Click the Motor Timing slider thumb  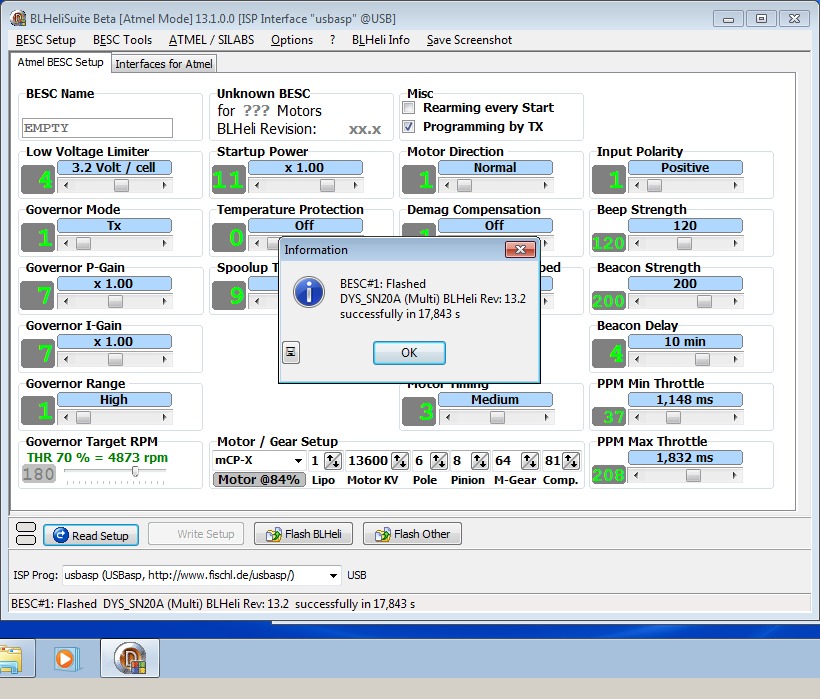coord(497,417)
